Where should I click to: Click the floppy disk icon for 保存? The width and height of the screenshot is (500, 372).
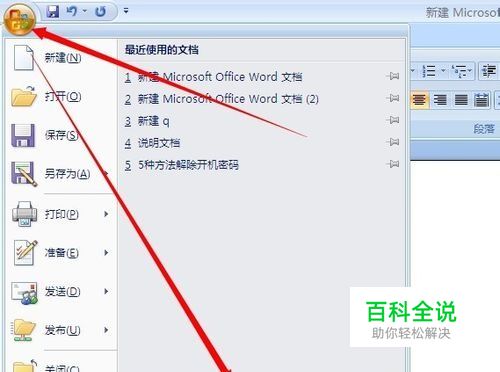pos(23,135)
